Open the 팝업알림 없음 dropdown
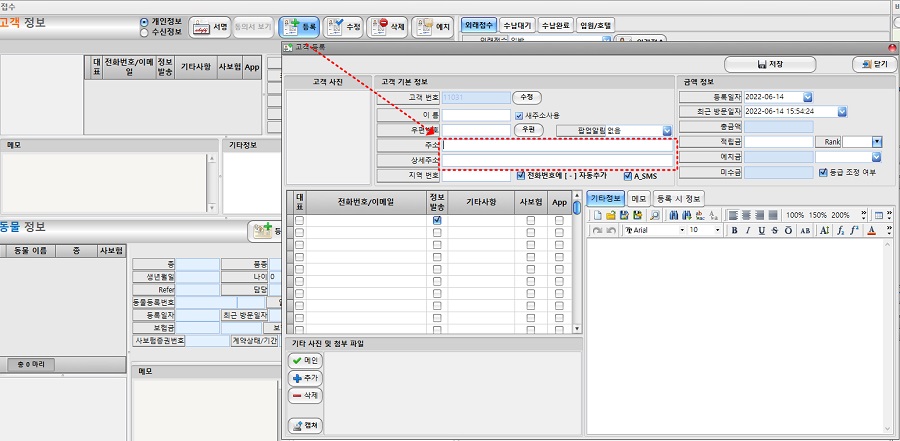This screenshot has width=900, height=441. (667, 130)
